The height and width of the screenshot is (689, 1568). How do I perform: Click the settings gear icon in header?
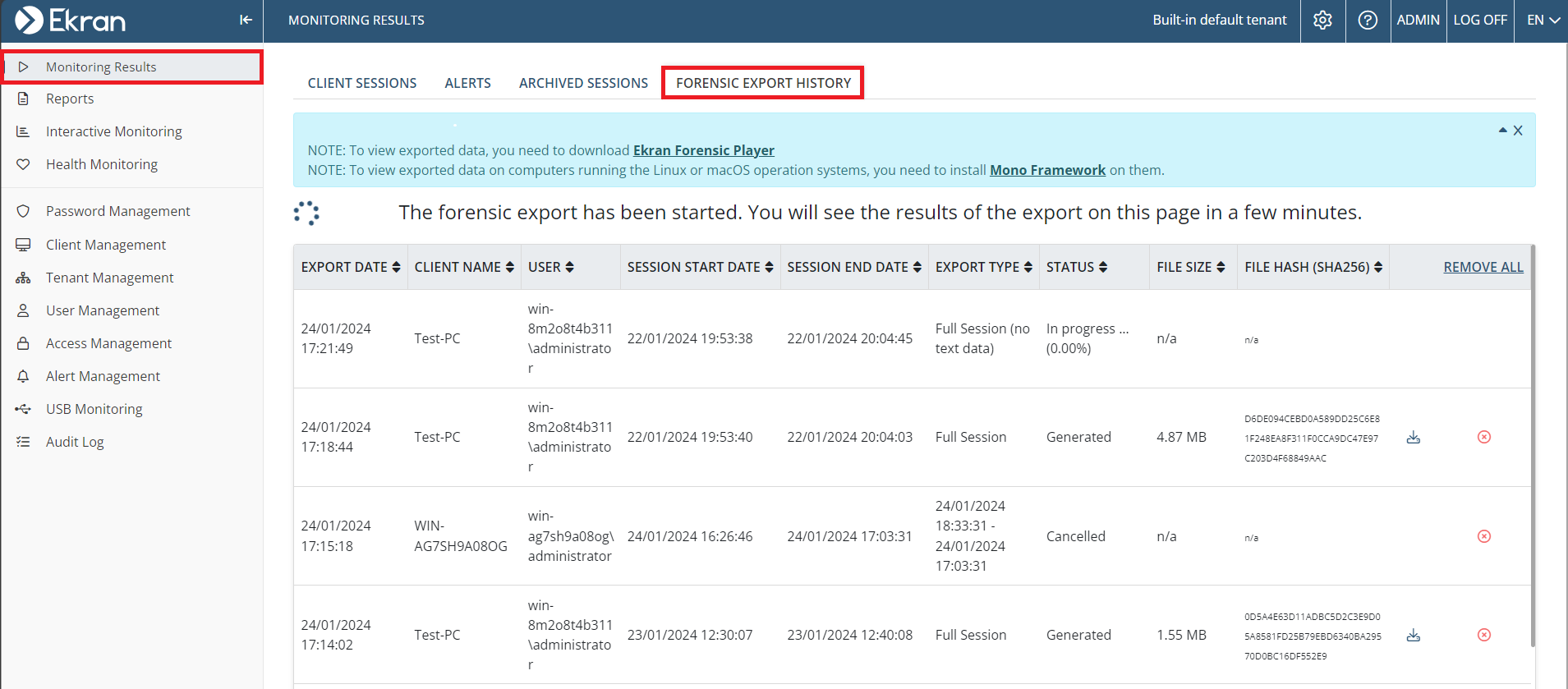pyautogui.click(x=1322, y=20)
